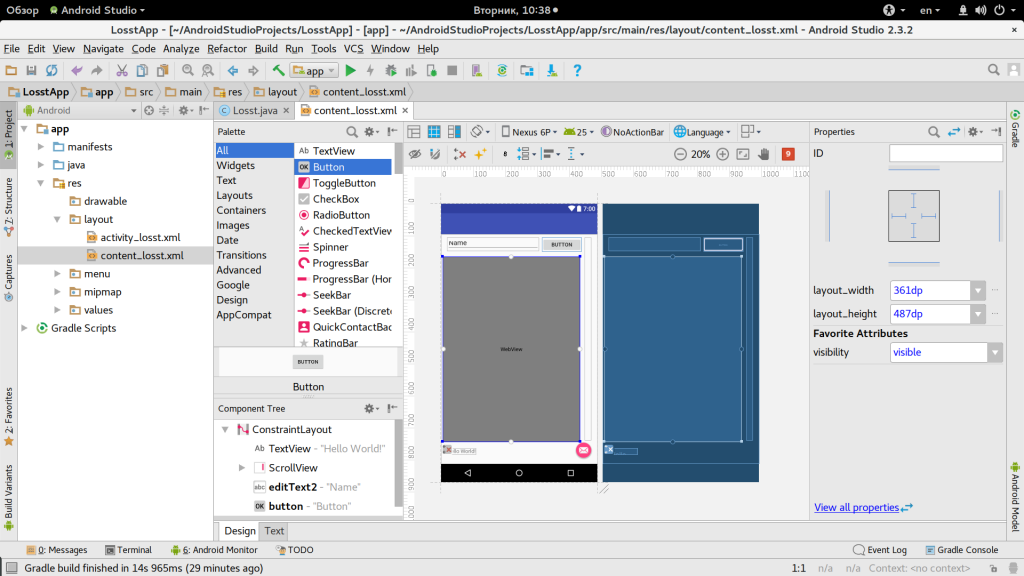
Task: Expand the ScrollView node in Component Tree
Action: 242,468
